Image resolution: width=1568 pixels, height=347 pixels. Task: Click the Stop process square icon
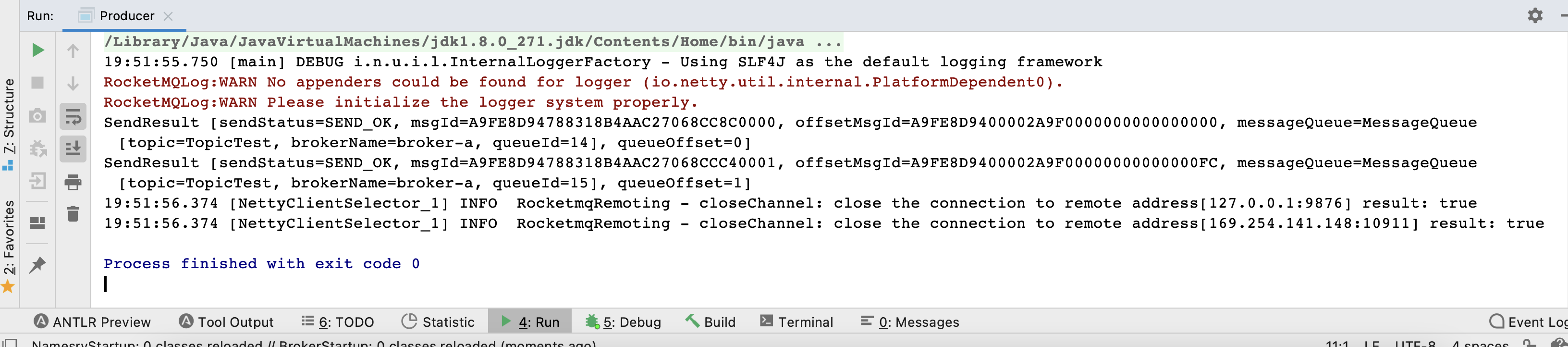click(38, 83)
